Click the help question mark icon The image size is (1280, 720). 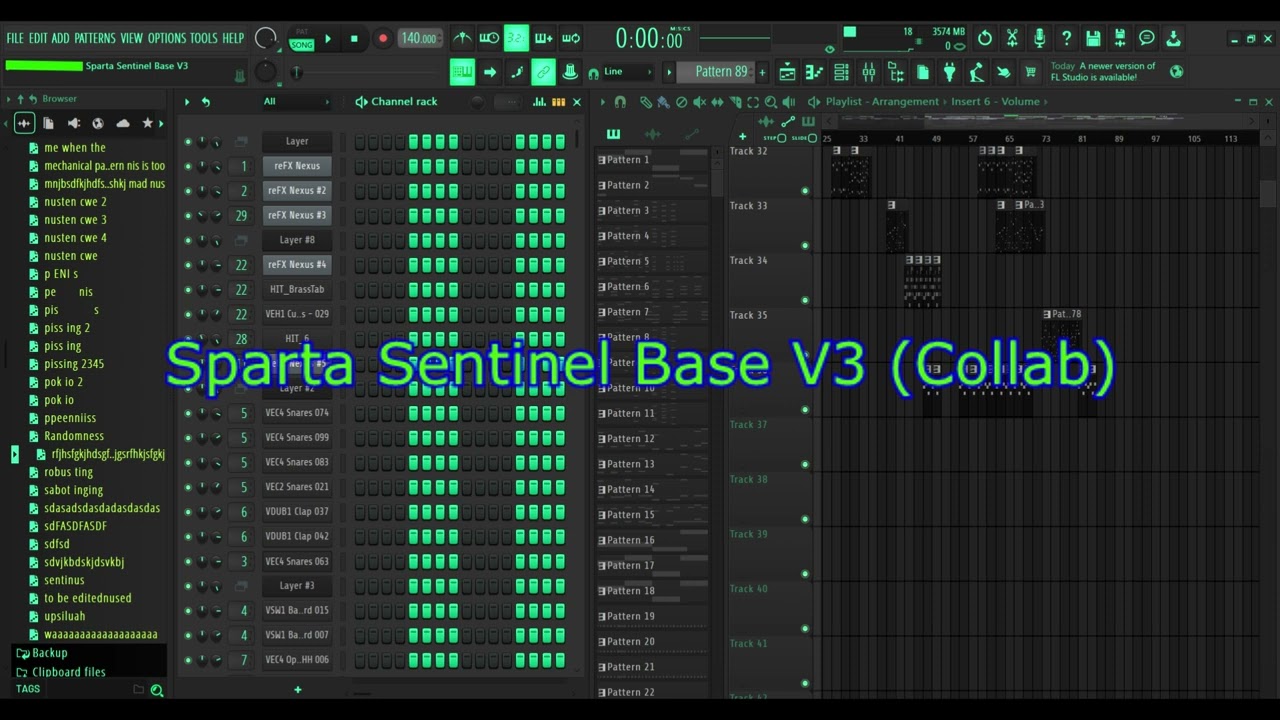[1066, 38]
